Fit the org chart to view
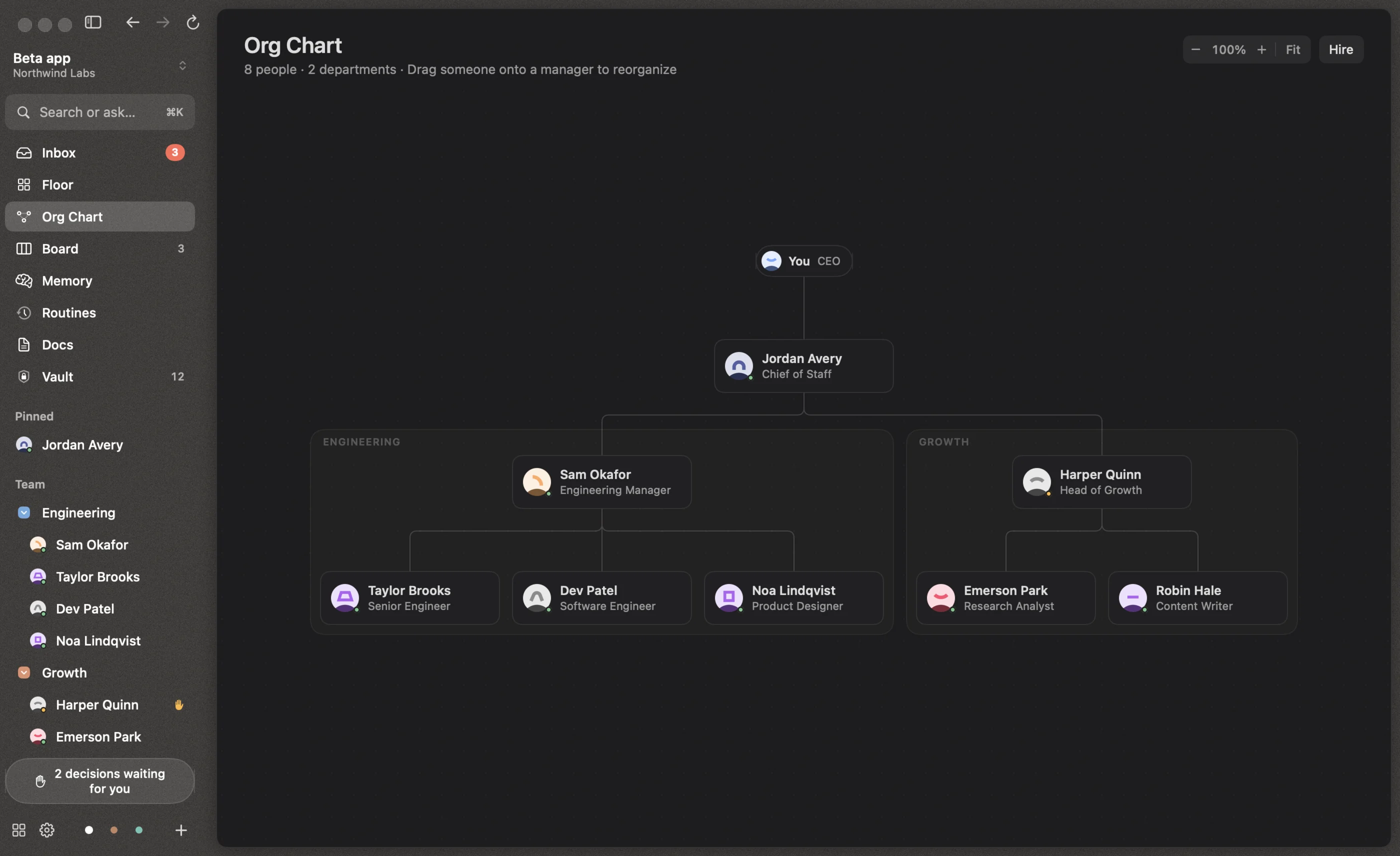 (x=1292, y=49)
